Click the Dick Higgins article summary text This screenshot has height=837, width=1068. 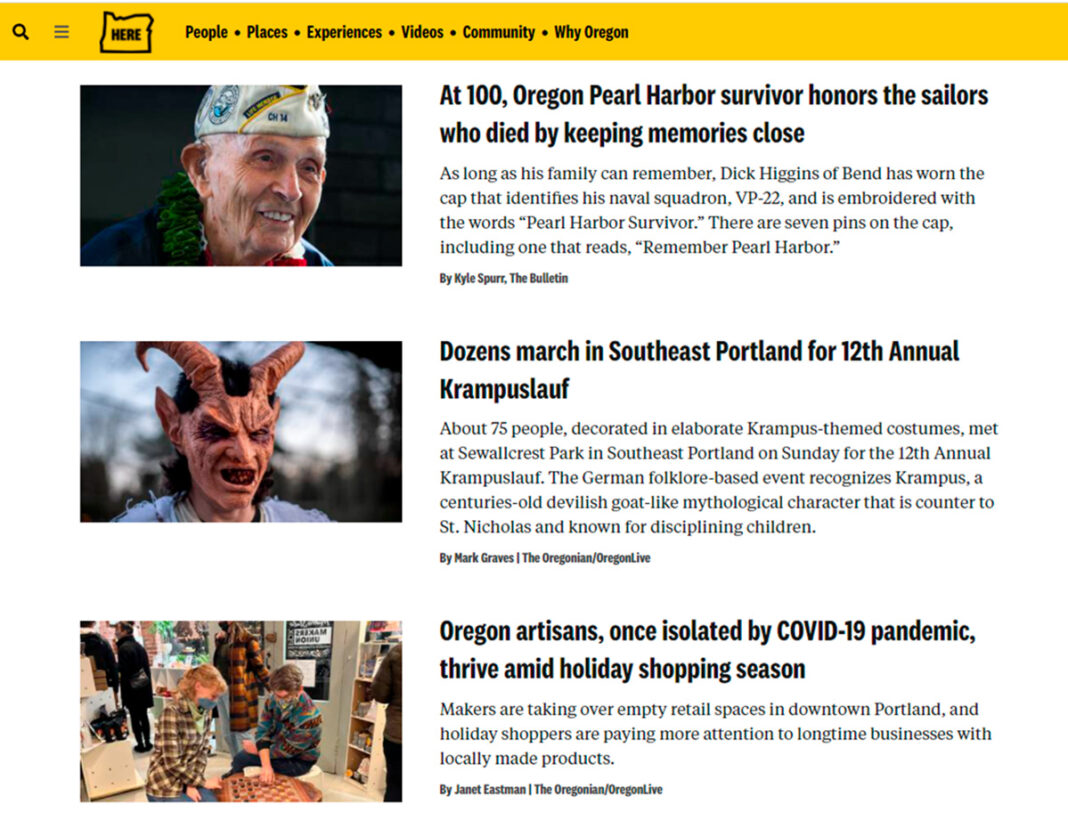712,210
